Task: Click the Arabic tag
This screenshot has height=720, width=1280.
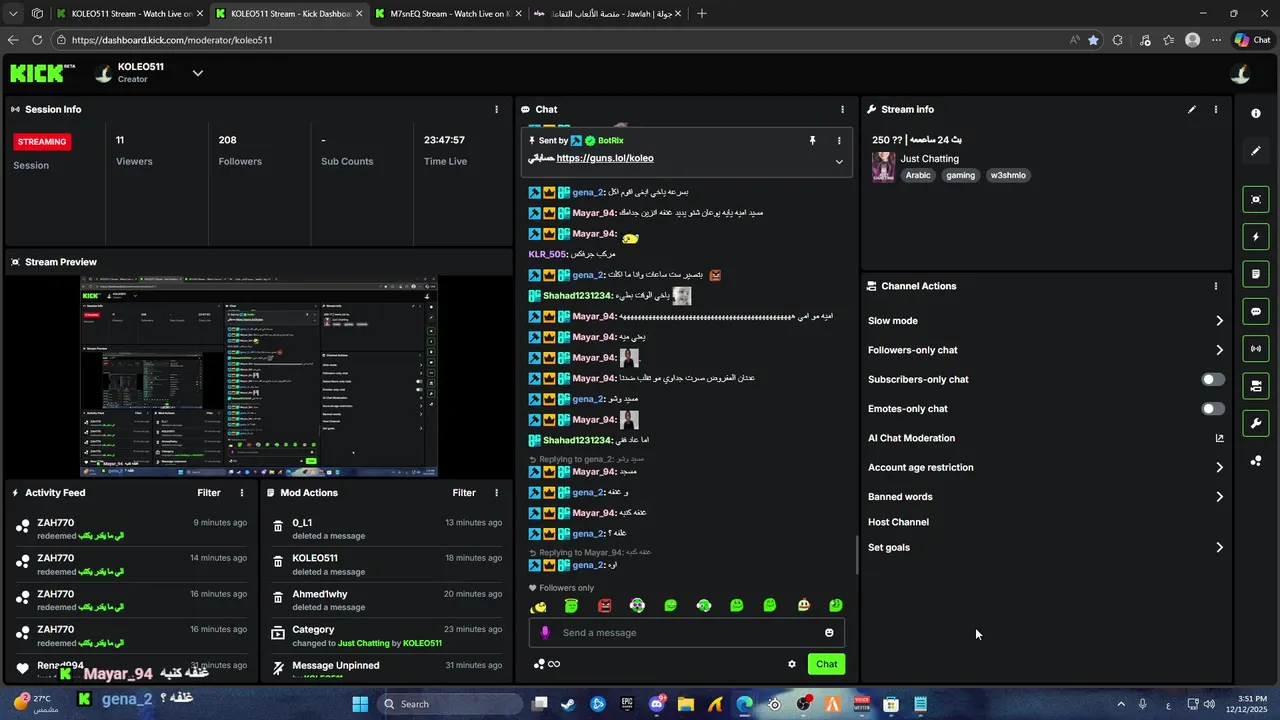Action: pos(918,175)
